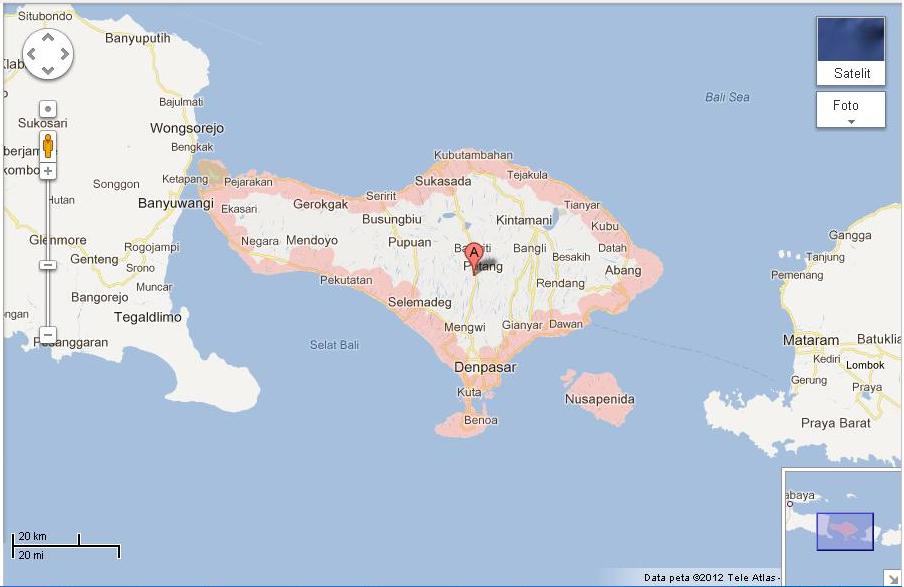
Task: Pan the map up with the arrow
Action: click(x=48, y=37)
